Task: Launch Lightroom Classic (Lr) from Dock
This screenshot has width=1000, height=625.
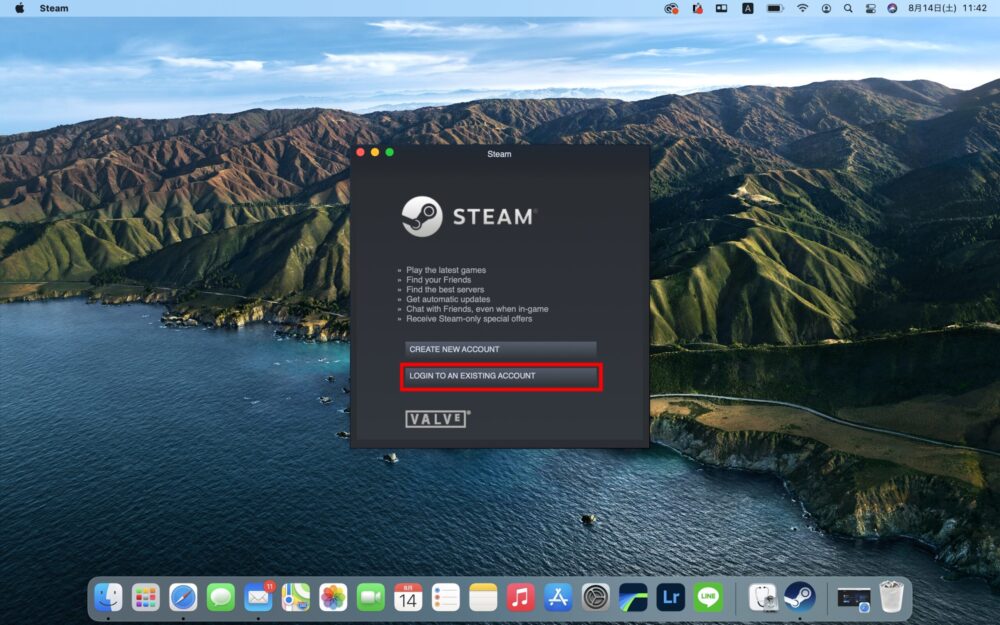Action: pos(670,598)
